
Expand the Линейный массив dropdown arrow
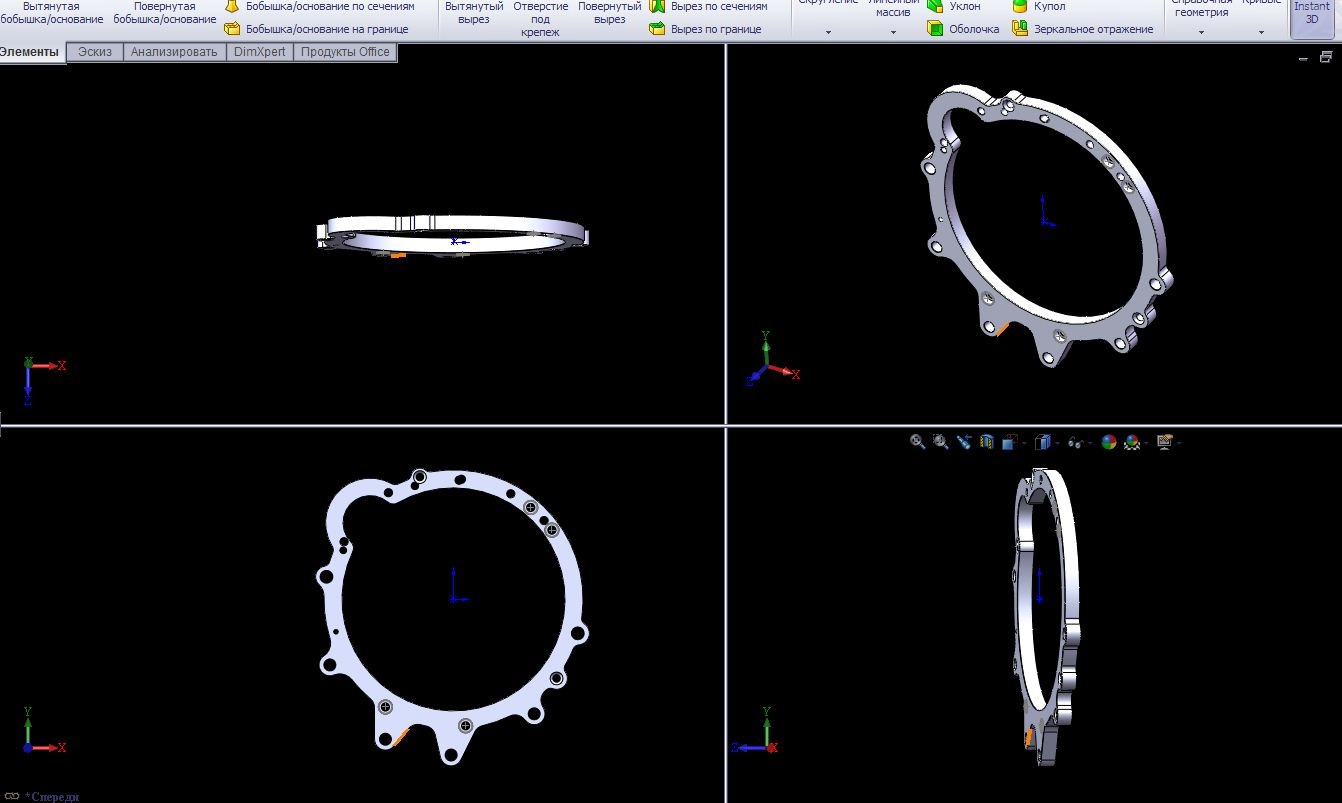(x=894, y=33)
